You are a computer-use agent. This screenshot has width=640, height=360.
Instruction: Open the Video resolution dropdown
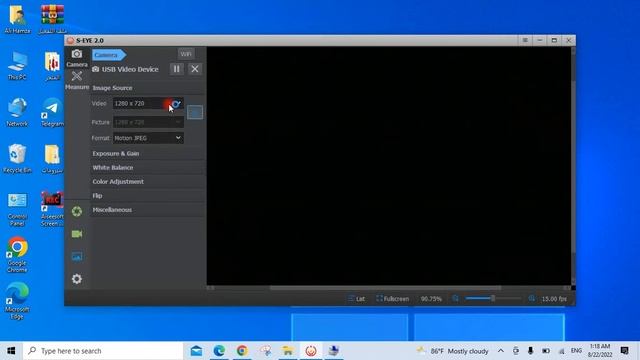point(148,103)
